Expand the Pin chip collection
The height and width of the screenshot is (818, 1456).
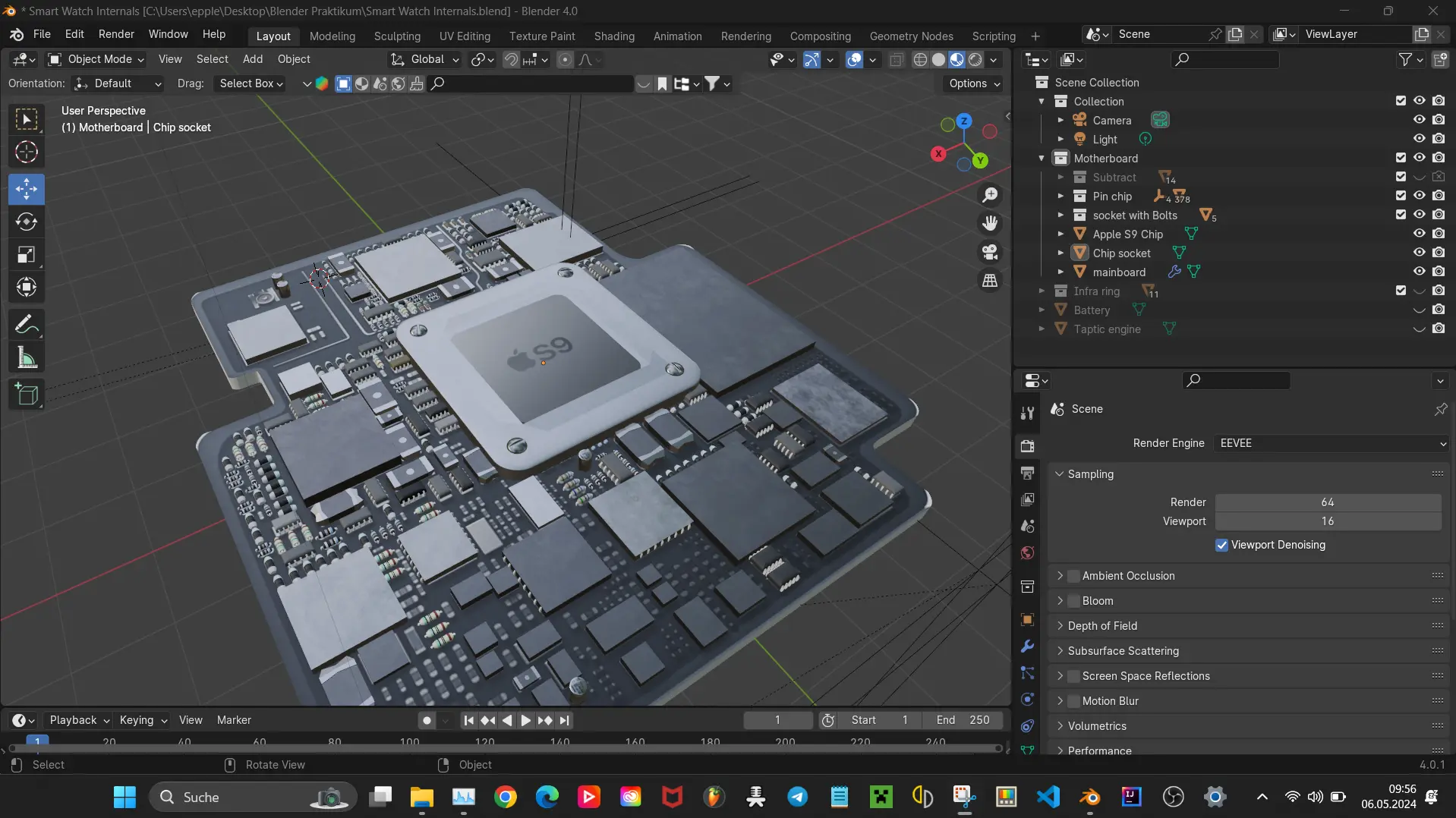coord(1060,197)
